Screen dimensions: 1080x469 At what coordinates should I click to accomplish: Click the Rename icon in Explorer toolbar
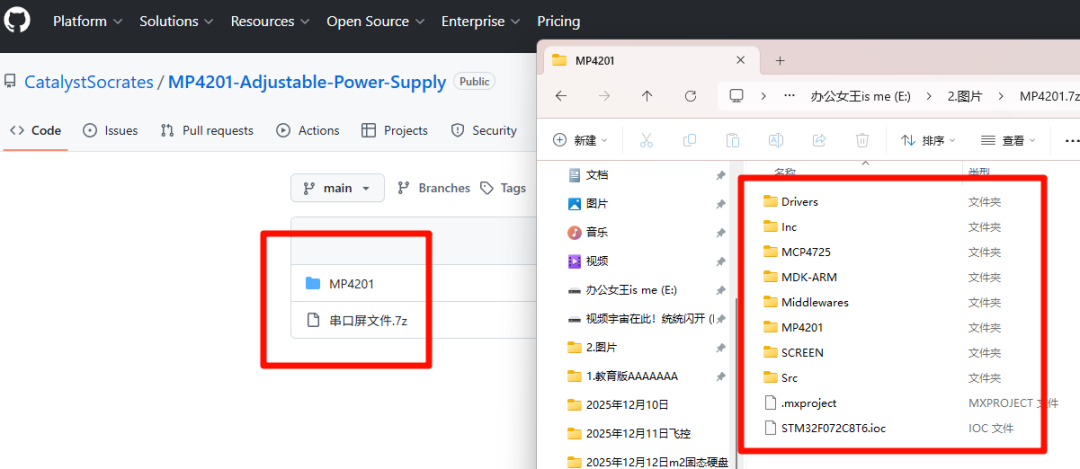(x=776, y=140)
